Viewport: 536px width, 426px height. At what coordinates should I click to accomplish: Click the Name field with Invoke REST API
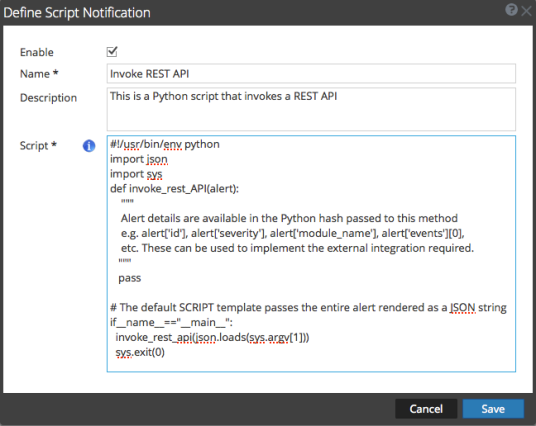click(311, 74)
